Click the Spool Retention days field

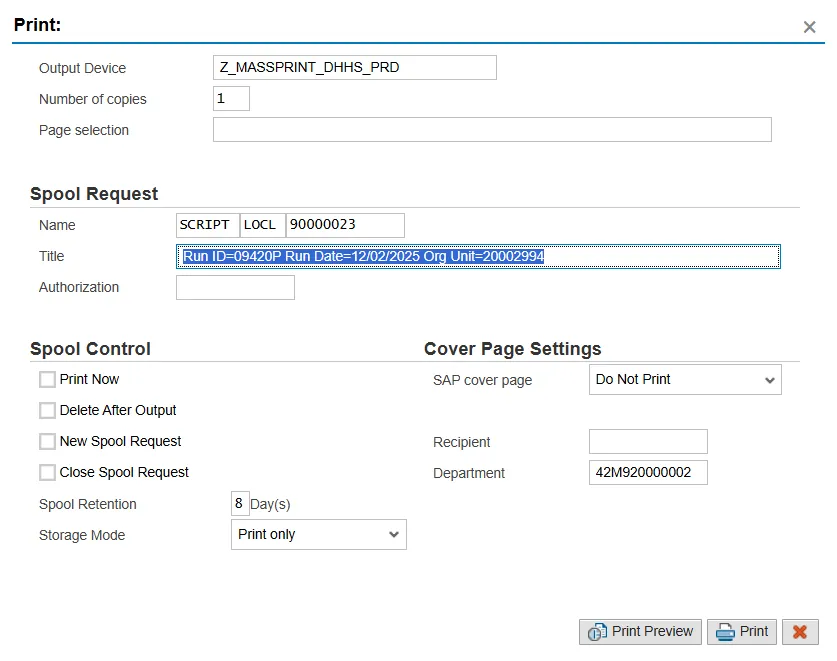click(240, 504)
